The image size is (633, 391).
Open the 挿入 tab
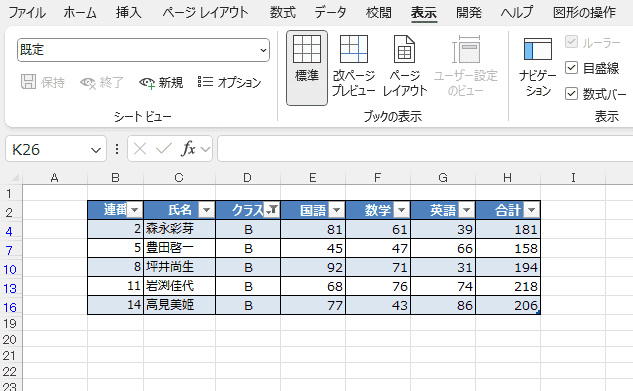[129, 13]
